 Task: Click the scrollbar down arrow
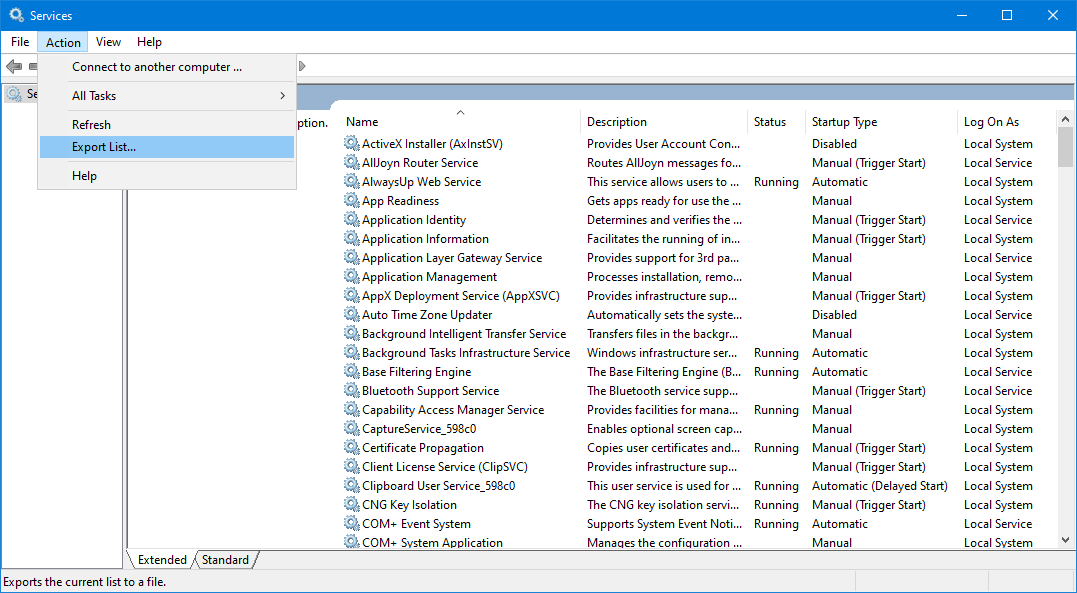point(1063,538)
